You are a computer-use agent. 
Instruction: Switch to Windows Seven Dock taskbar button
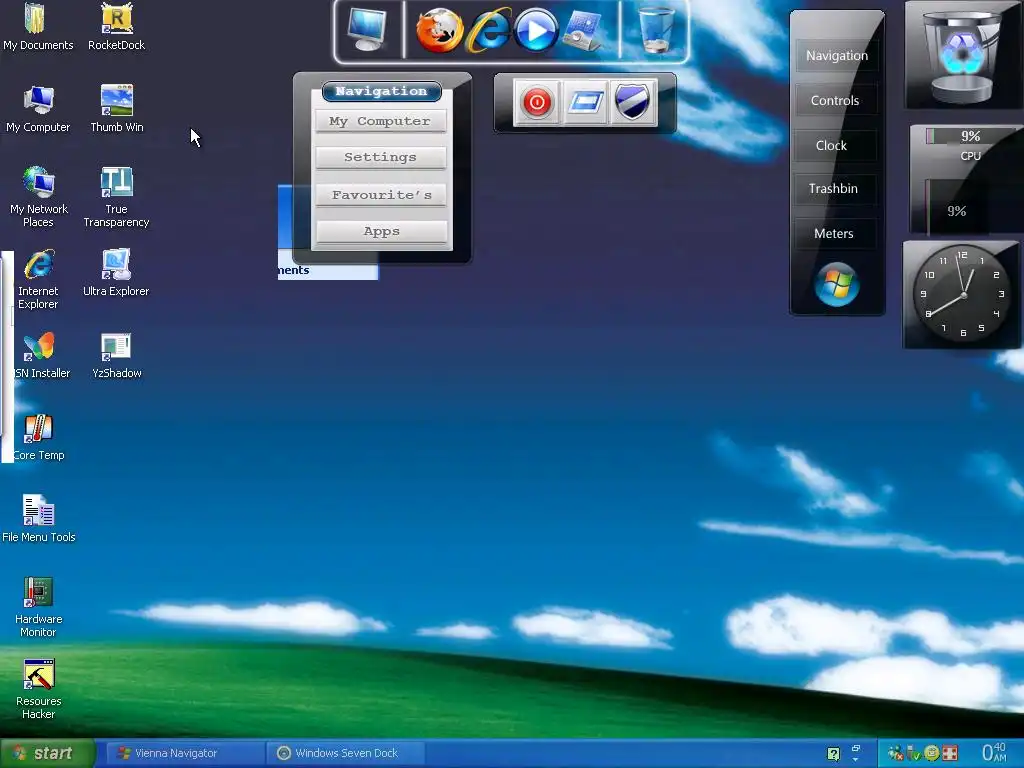point(346,753)
